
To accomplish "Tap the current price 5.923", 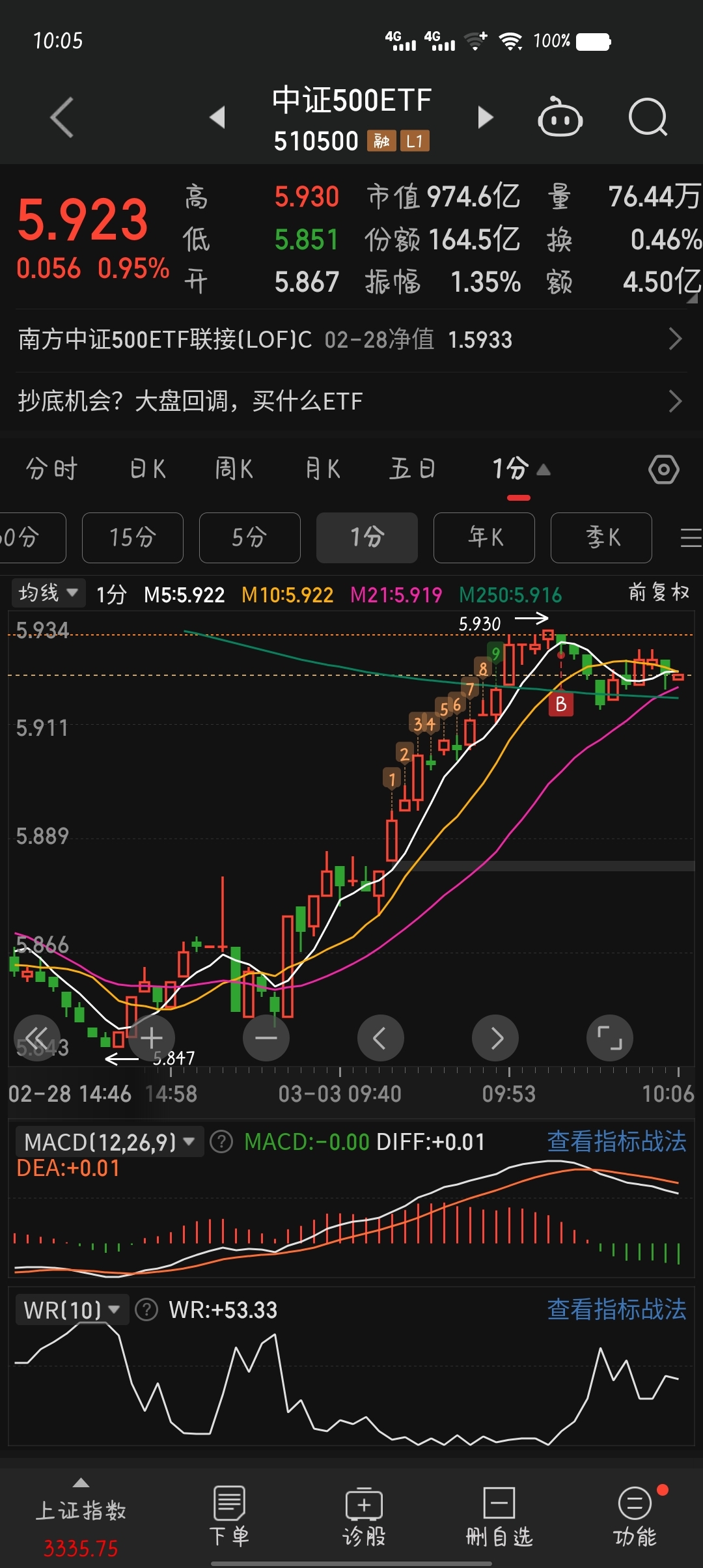I will pyautogui.click(x=83, y=219).
